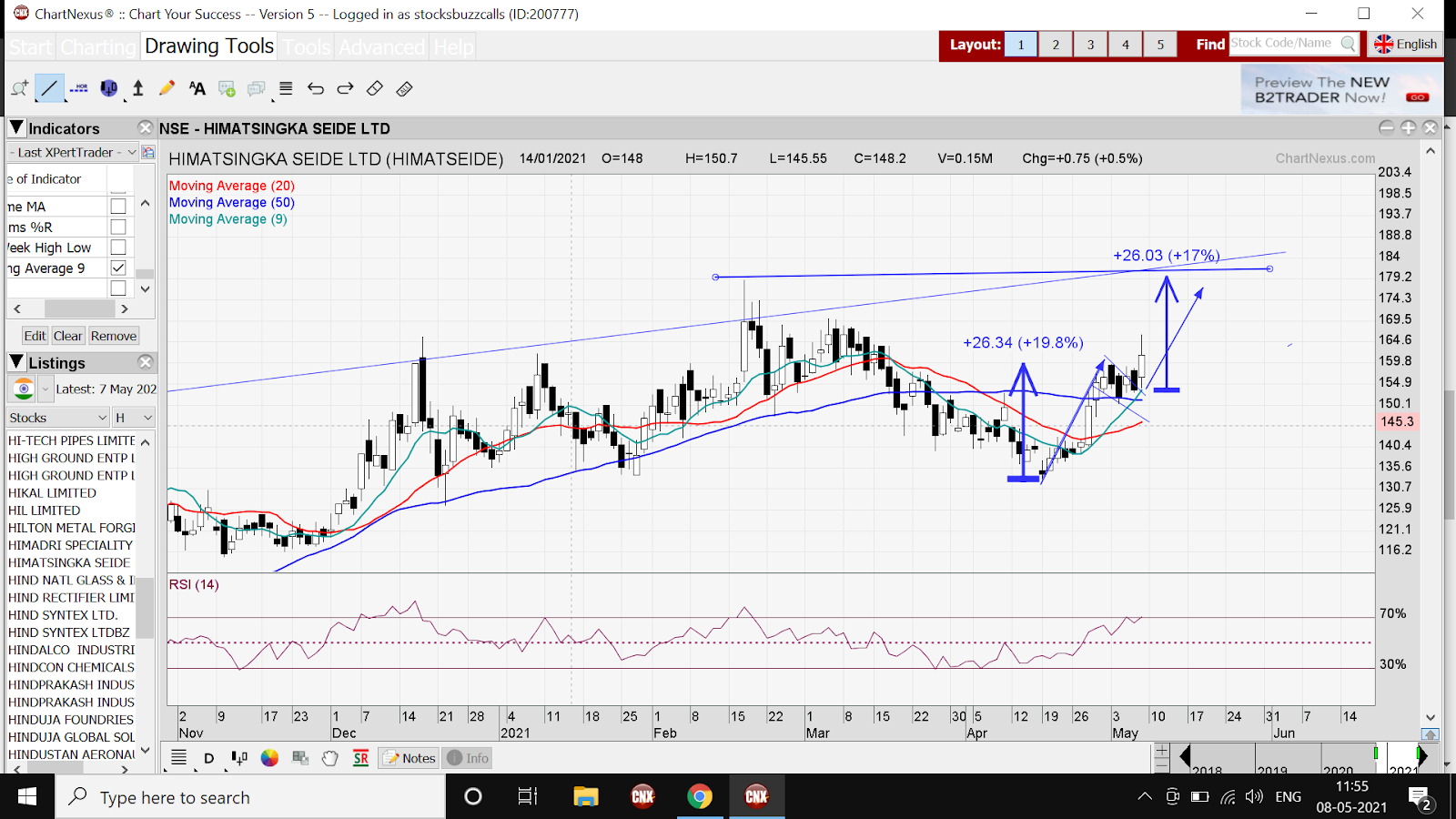Toggle the 'ms %R' indicator checkbox
1456x819 pixels.
tap(118, 227)
